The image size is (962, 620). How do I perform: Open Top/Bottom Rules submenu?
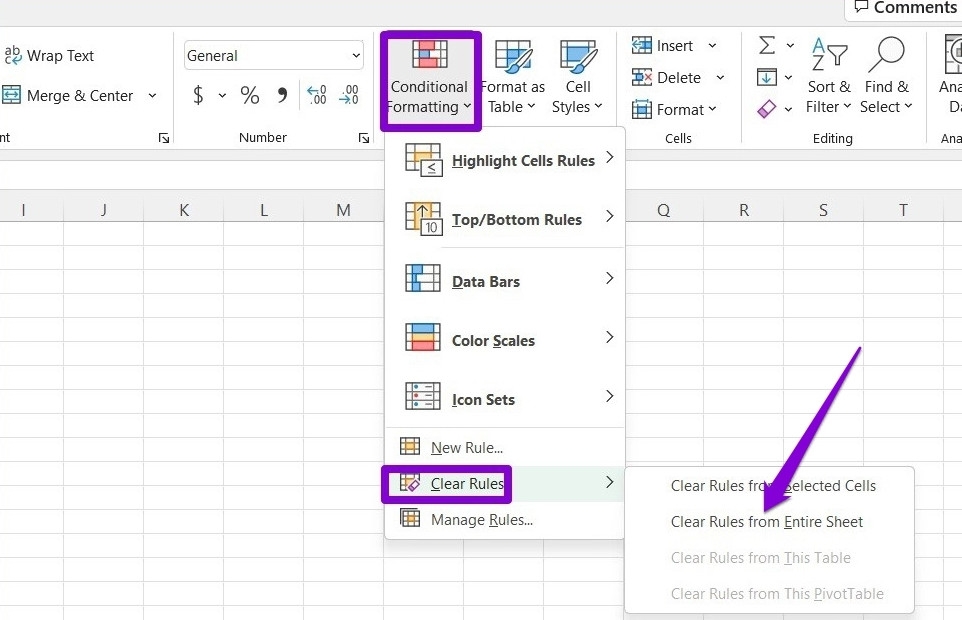point(505,219)
